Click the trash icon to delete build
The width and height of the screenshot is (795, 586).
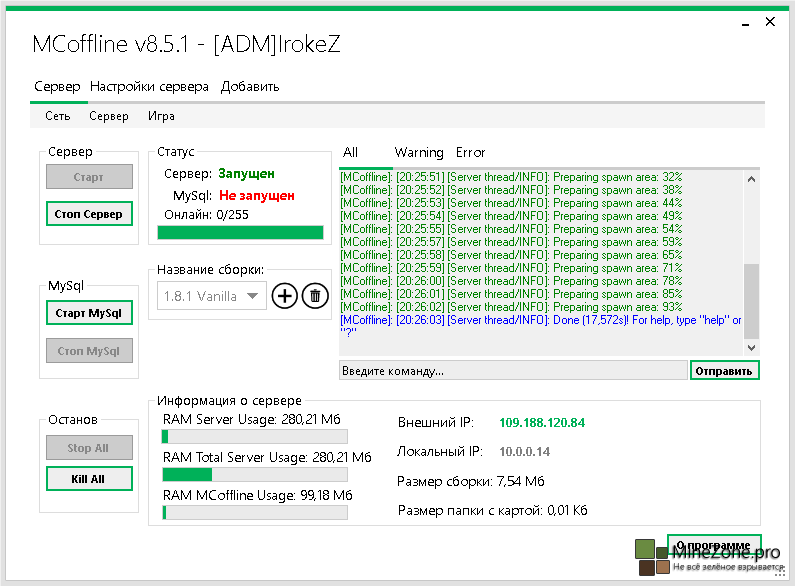click(315, 296)
